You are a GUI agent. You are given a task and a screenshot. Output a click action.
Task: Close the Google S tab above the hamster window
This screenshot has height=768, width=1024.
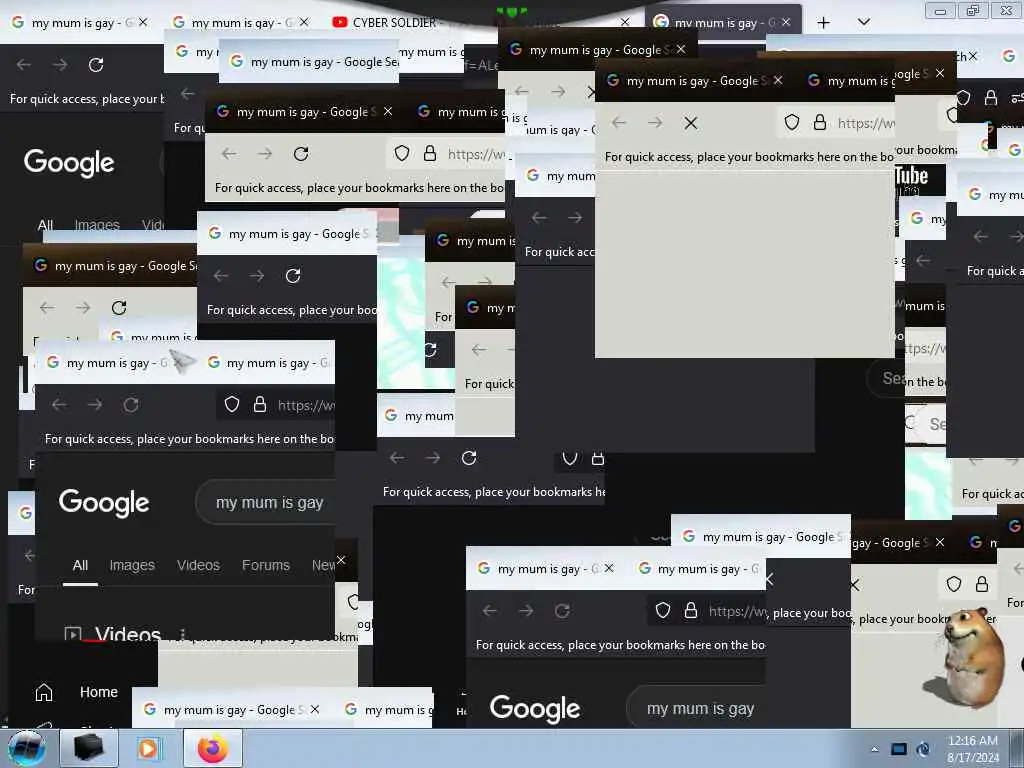(940, 542)
